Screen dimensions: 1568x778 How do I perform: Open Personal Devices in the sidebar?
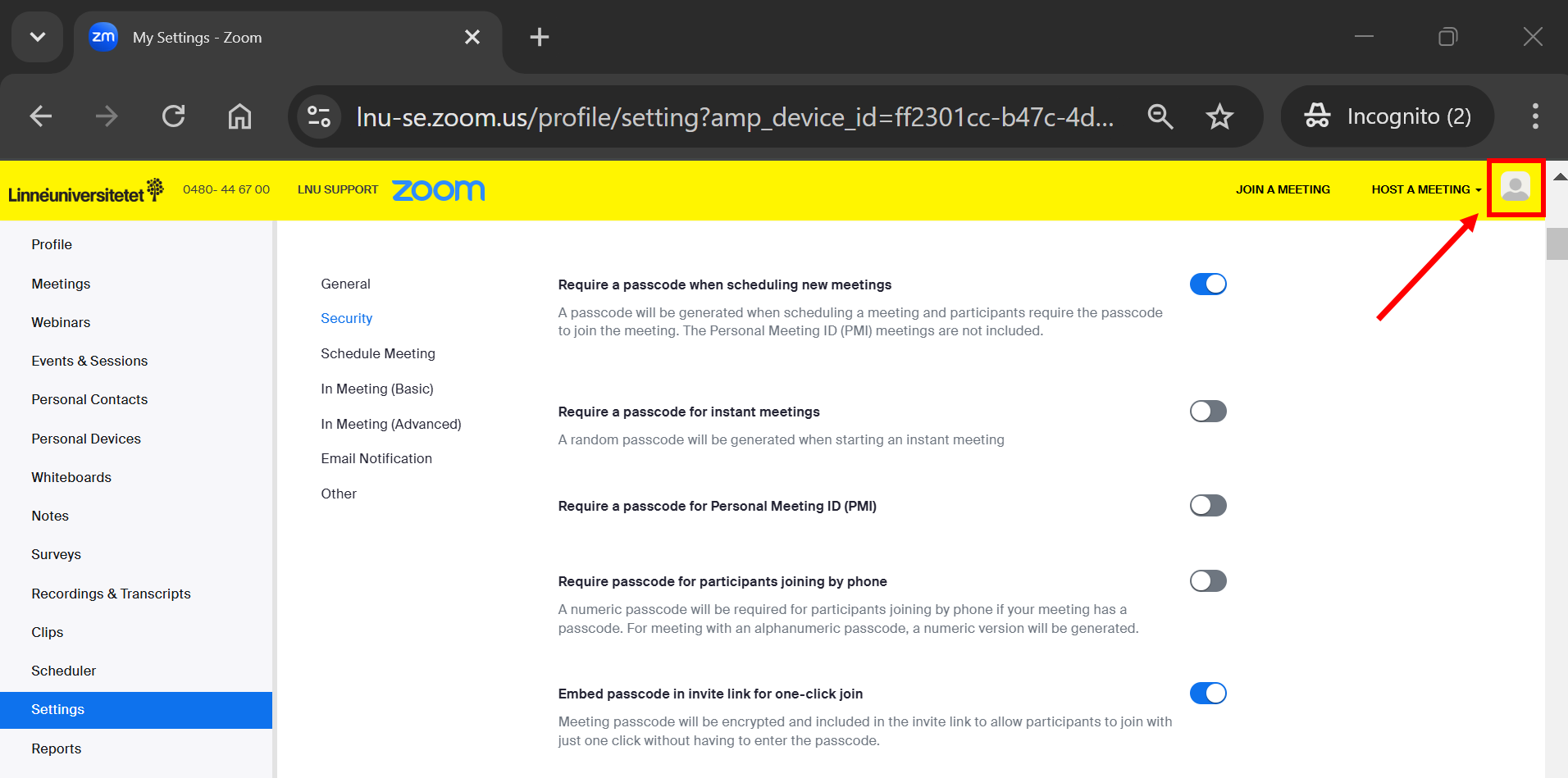(x=86, y=439)
